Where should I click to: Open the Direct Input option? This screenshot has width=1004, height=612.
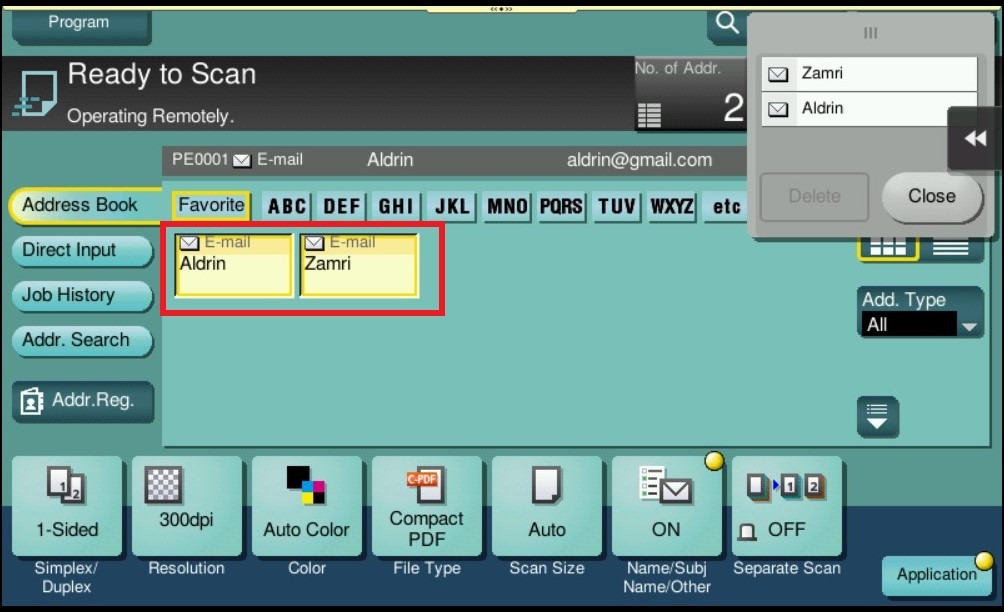click(80, 250)
